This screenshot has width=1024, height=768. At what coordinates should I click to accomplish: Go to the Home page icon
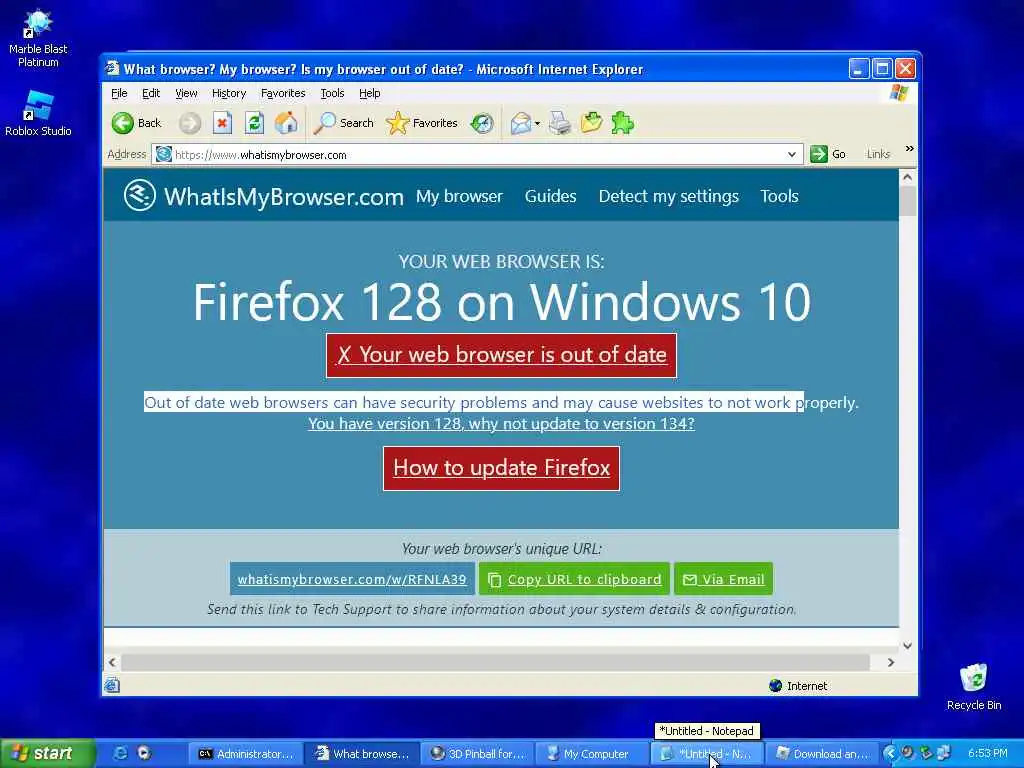click(286, 123)
